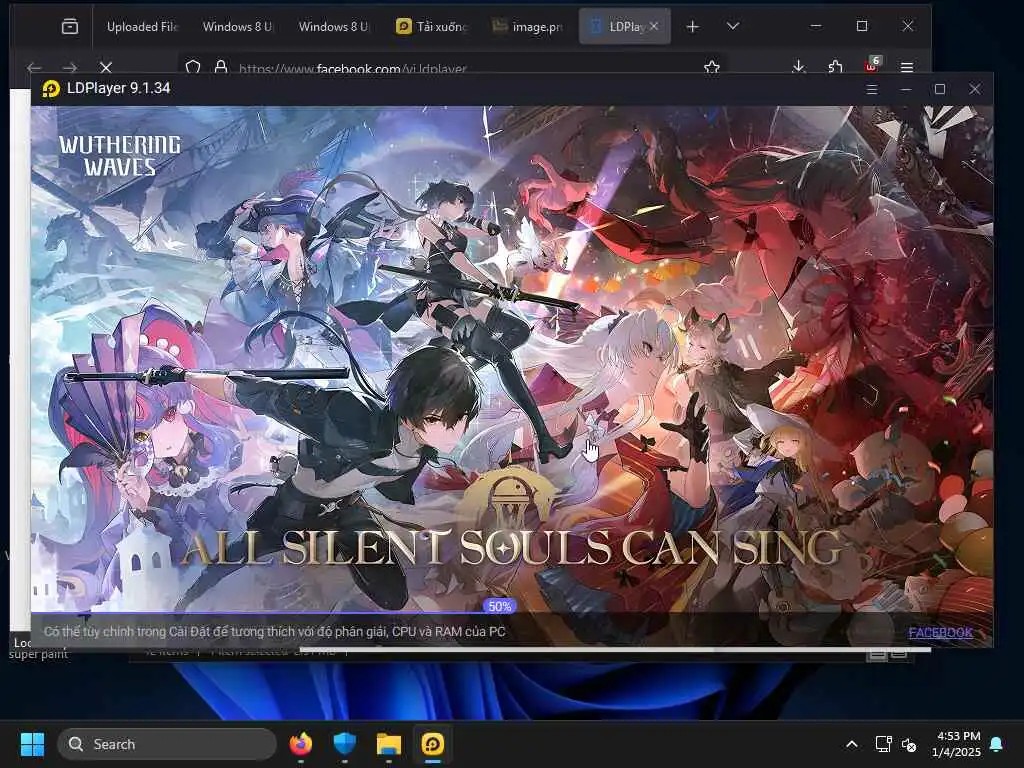Open File Explorer from the taskbar

pos(389,744)
